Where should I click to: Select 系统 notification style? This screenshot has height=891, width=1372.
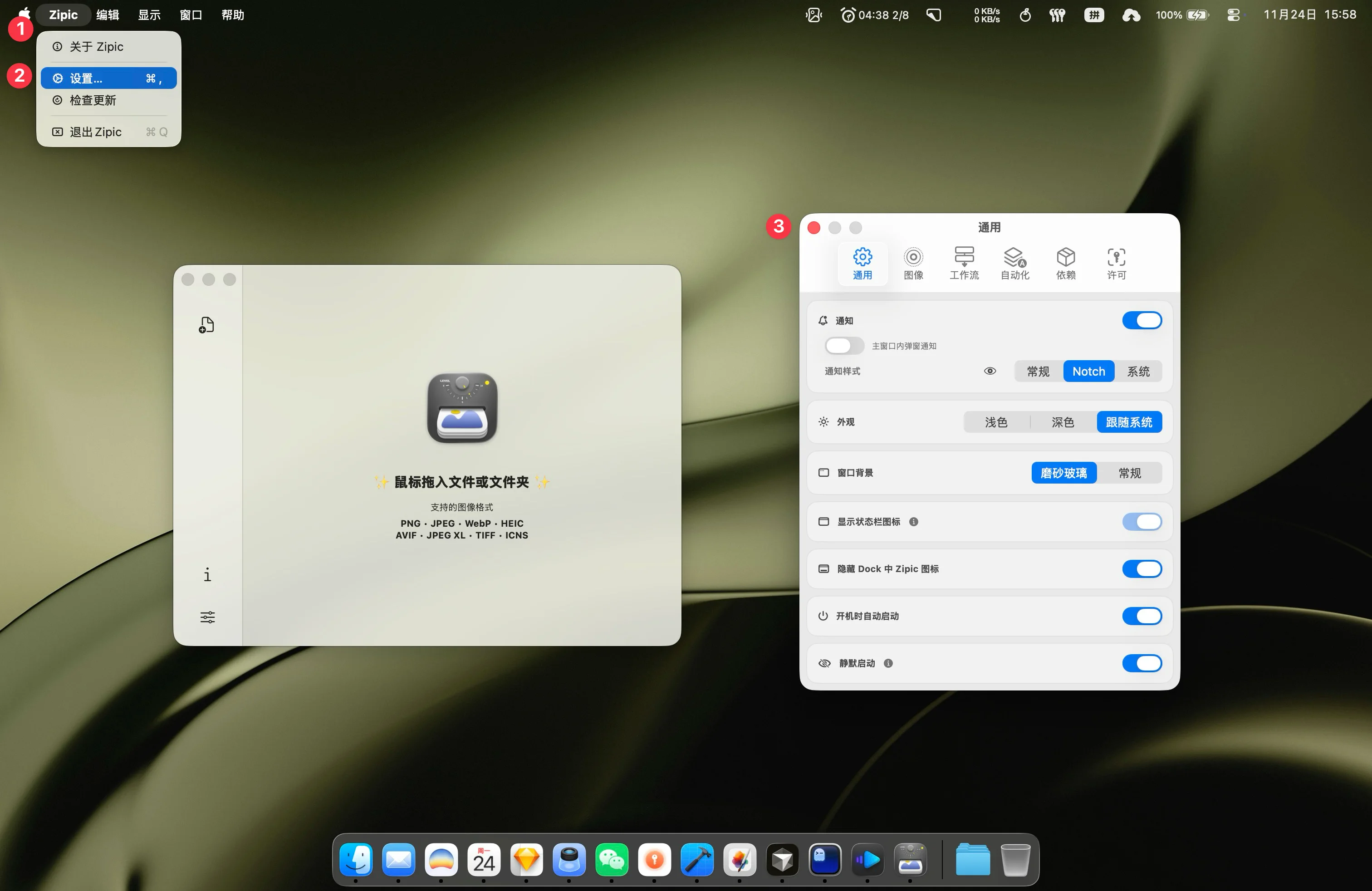pyautogui.click(x=1138, y=371)
